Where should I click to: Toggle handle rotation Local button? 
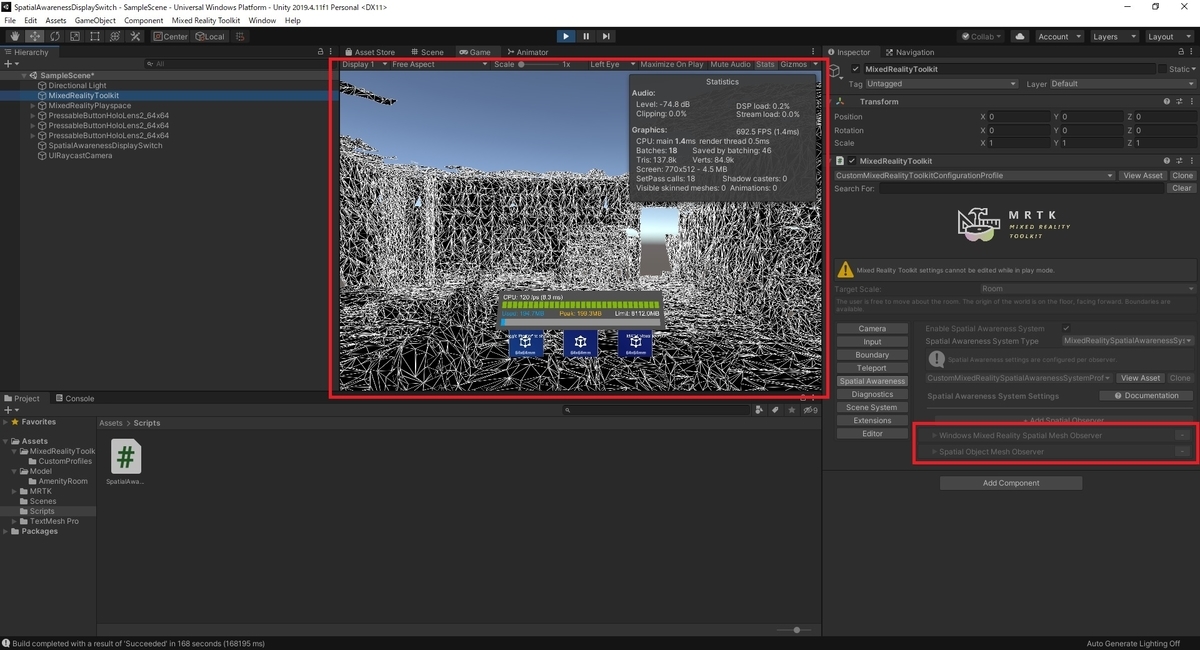tap(210, 36)
